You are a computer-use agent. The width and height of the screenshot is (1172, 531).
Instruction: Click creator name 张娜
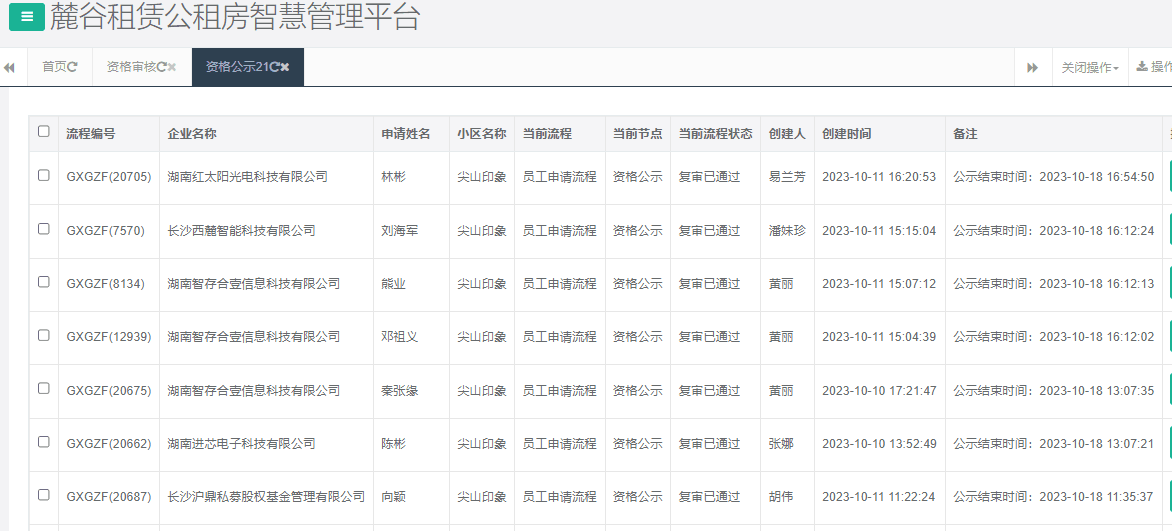(780, 443)
